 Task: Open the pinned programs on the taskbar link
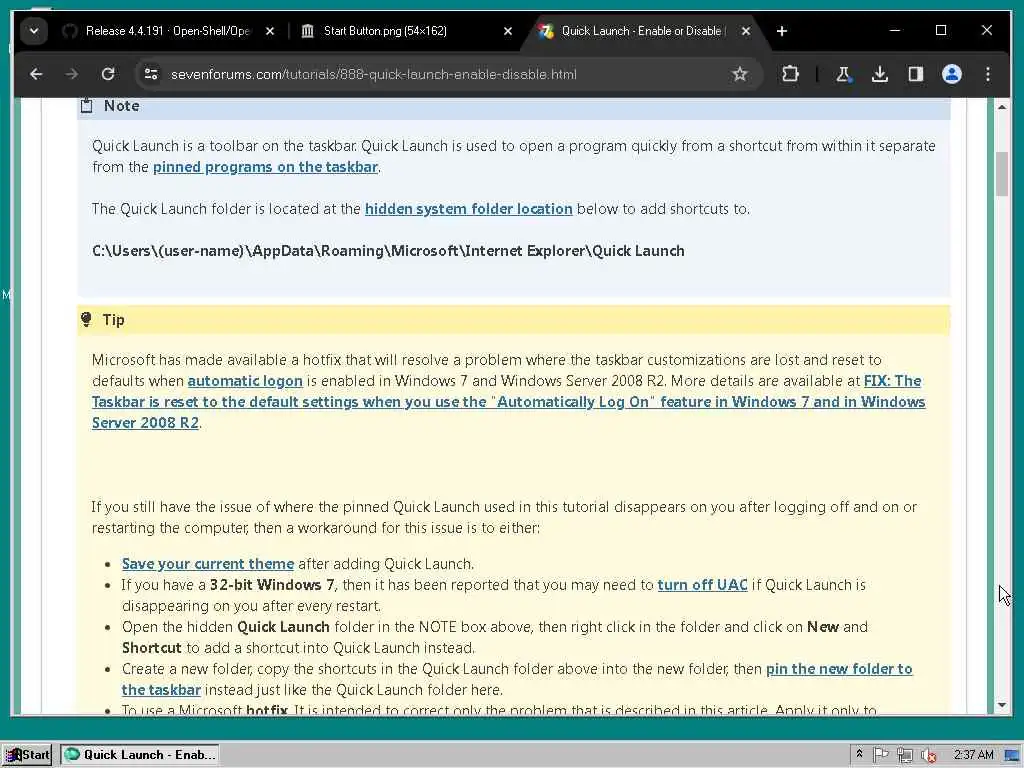[265, 167]
